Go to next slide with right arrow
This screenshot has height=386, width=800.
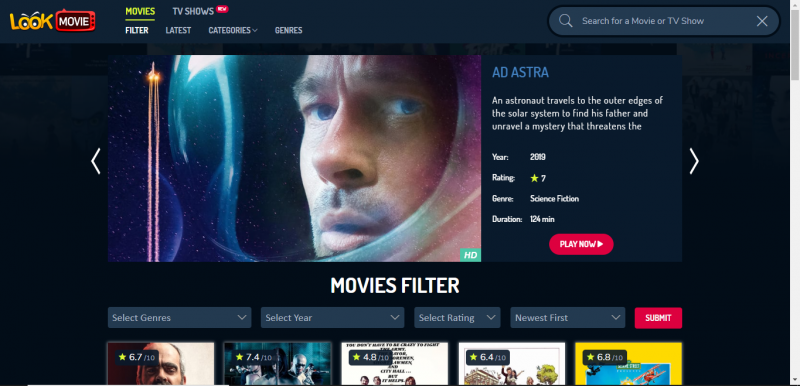click(694, 161)
